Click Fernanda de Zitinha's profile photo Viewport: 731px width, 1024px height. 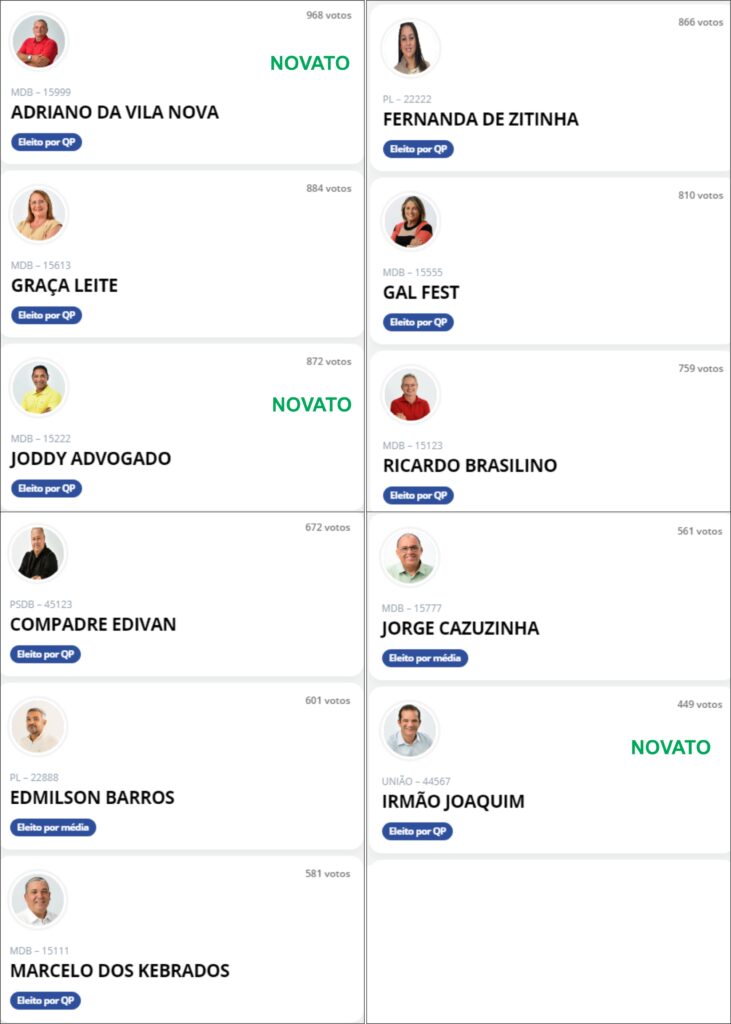coord(410,48)
